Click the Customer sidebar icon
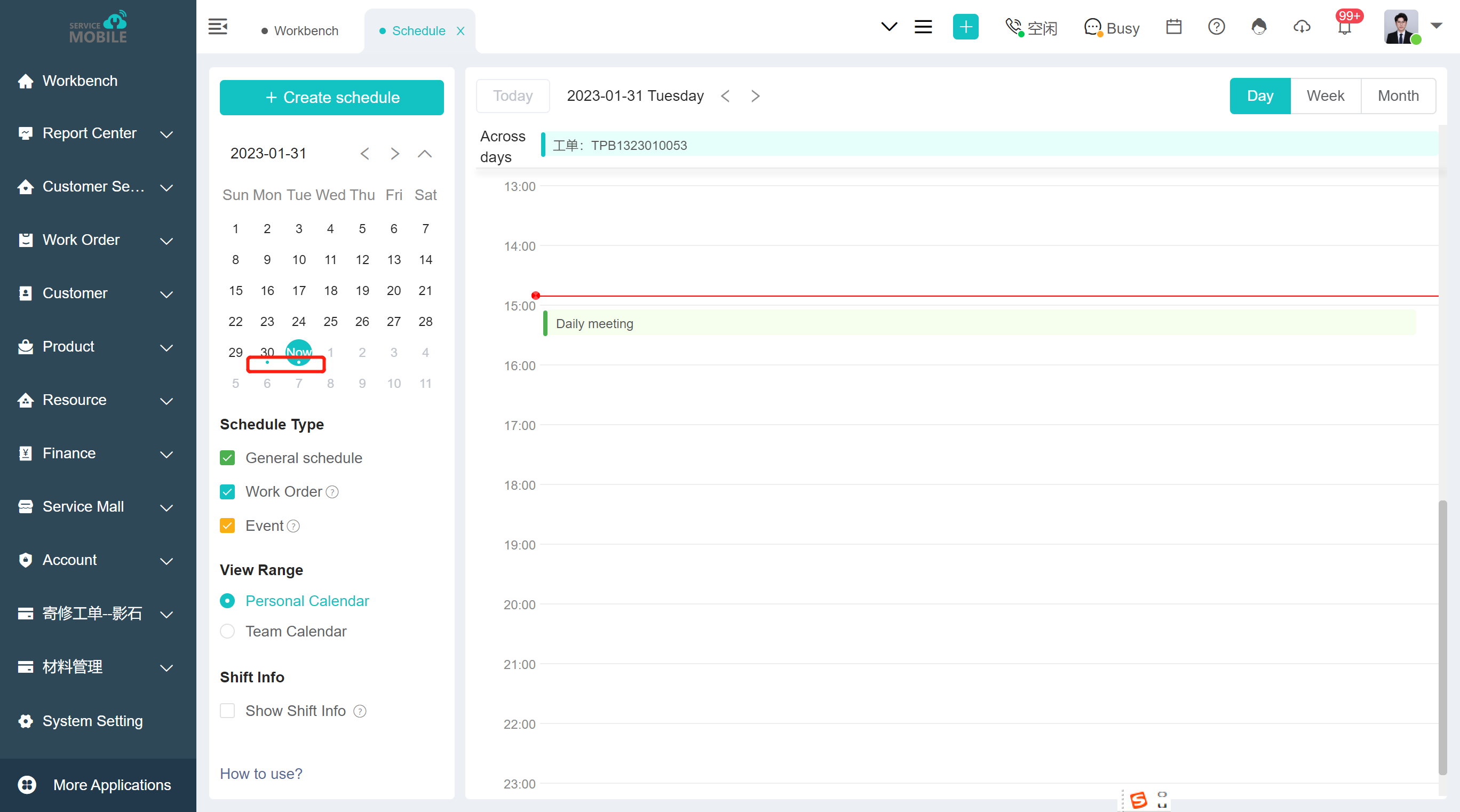The height and width of the screenshot is (812, 1460). click(25, 293)
